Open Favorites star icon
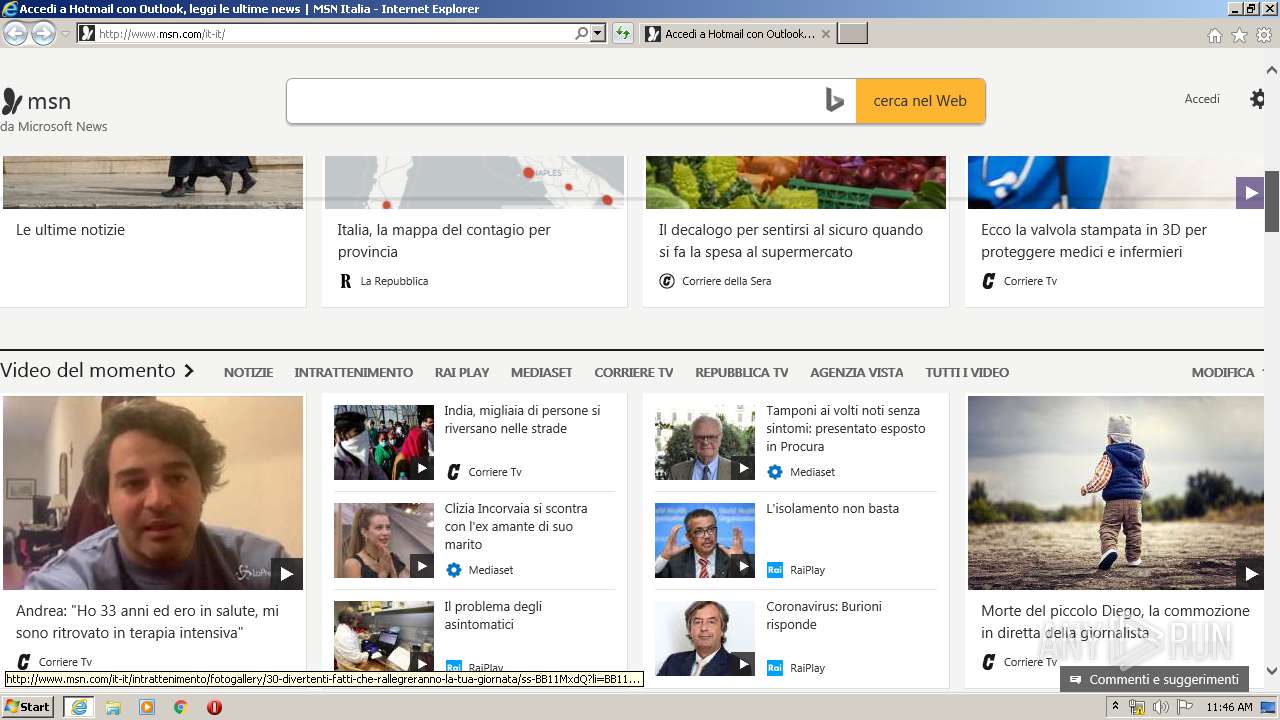1280x720 pixels. 1239,35
